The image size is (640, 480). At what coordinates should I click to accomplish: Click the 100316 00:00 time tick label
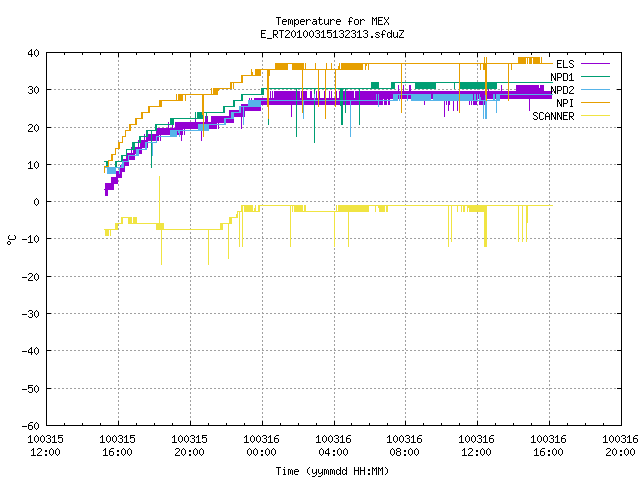pos(261,445)
